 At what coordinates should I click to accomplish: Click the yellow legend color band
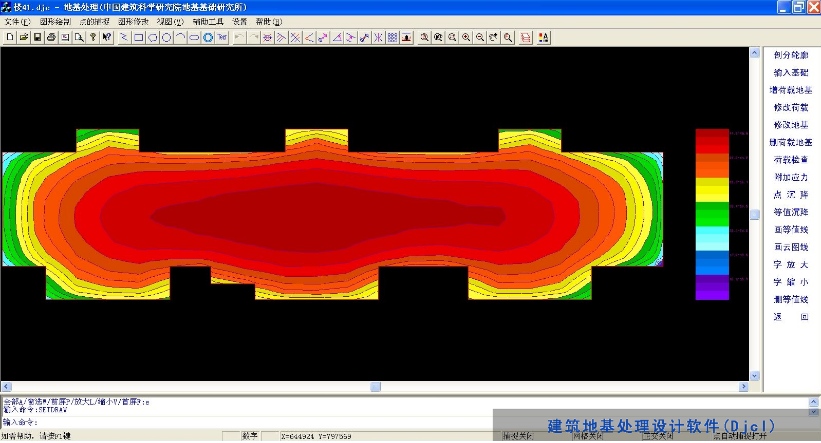(712, 190)
